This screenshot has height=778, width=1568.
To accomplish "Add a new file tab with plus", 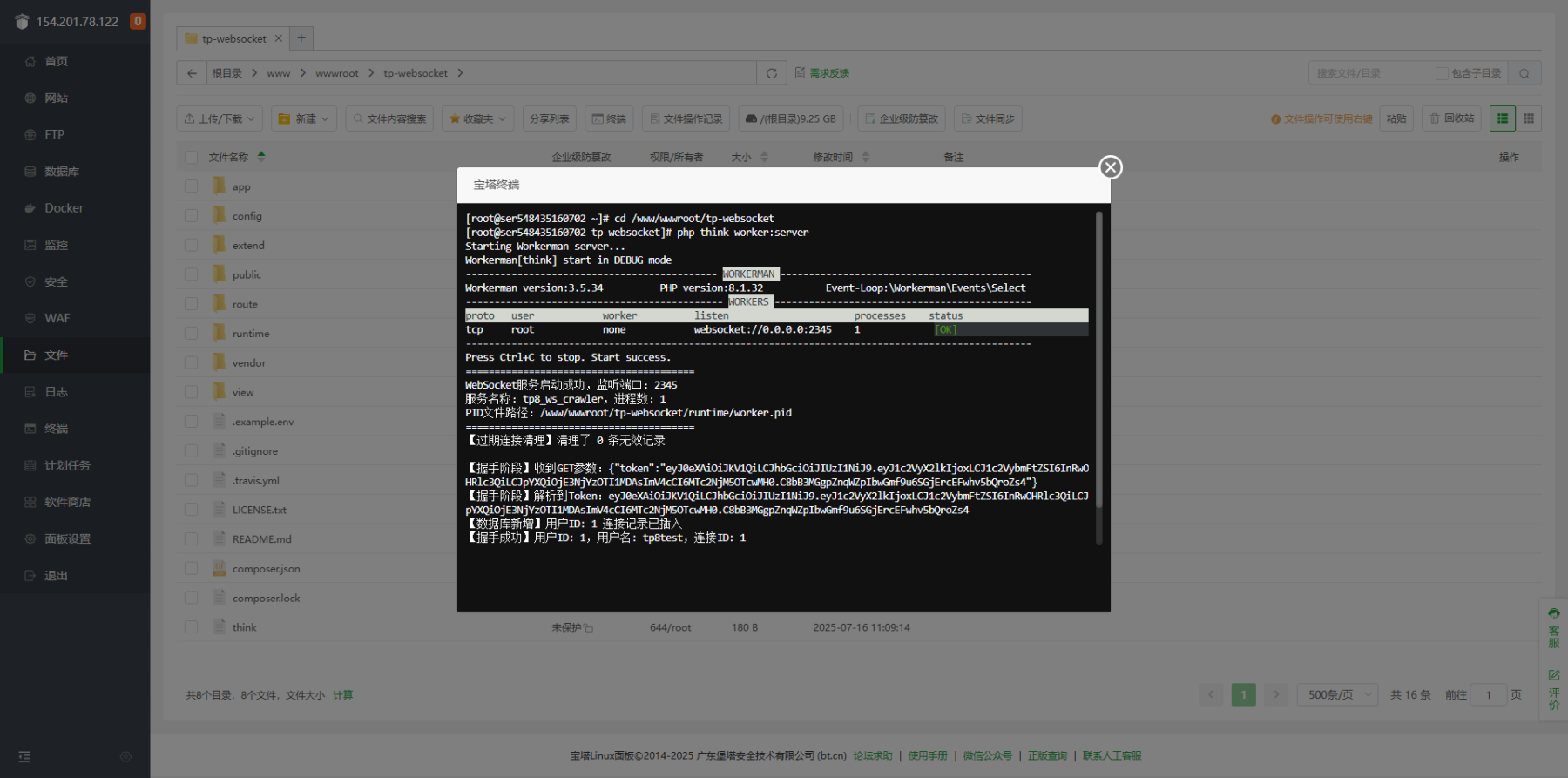I will 301,38.
